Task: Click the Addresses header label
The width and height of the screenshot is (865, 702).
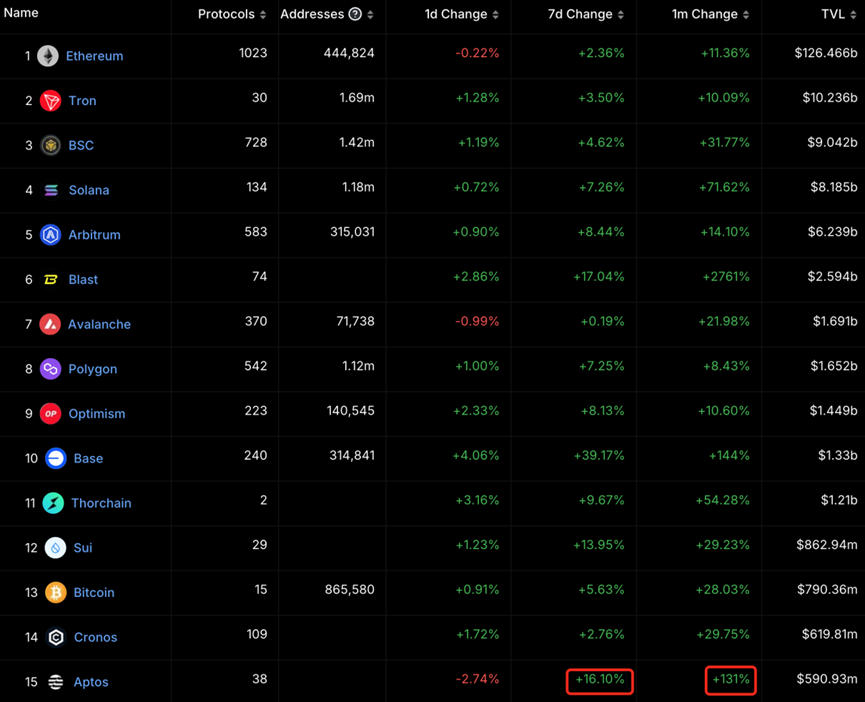Action: (x=312, y=14)
